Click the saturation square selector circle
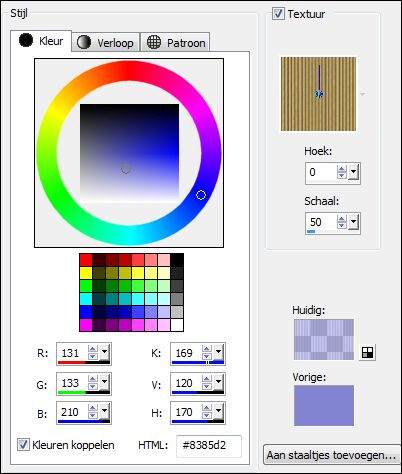This screenshot has height=474, width=402. [125, 169]
